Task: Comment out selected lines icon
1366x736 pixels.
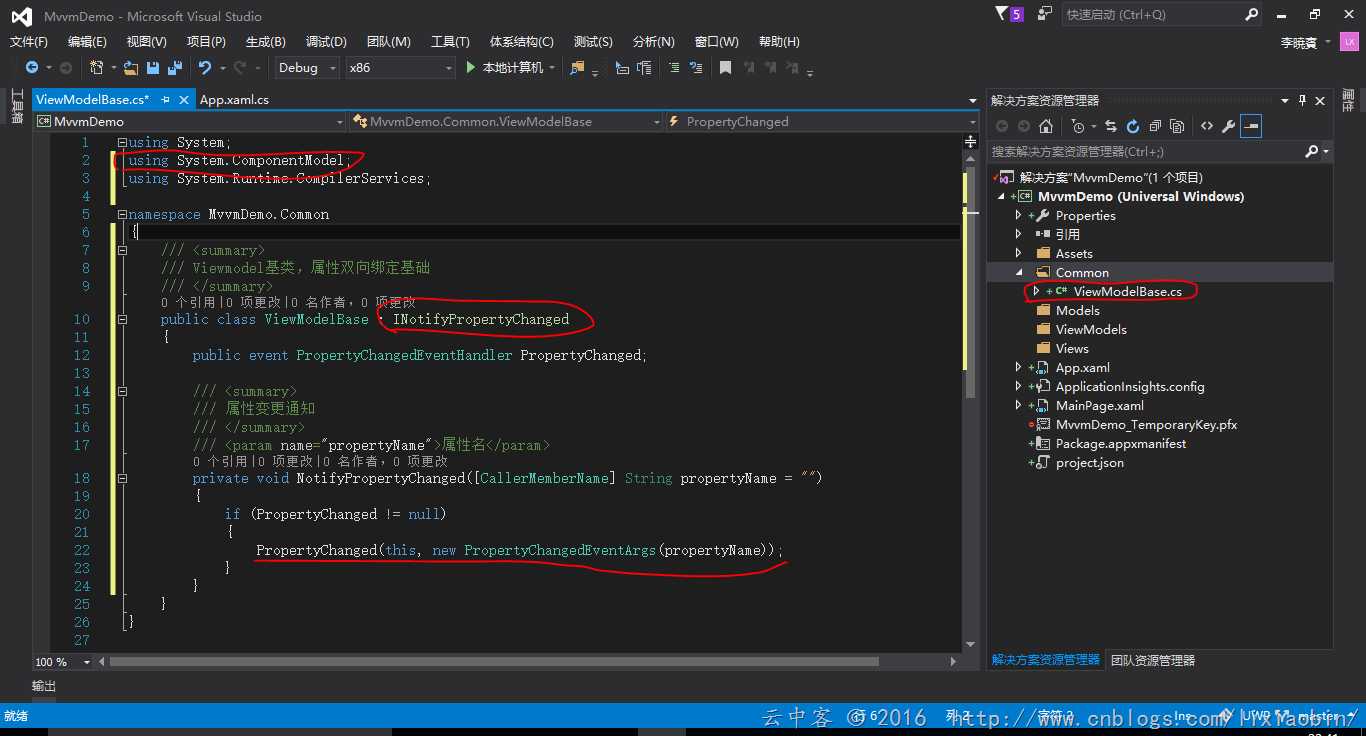Action: (x=674, y=68)
